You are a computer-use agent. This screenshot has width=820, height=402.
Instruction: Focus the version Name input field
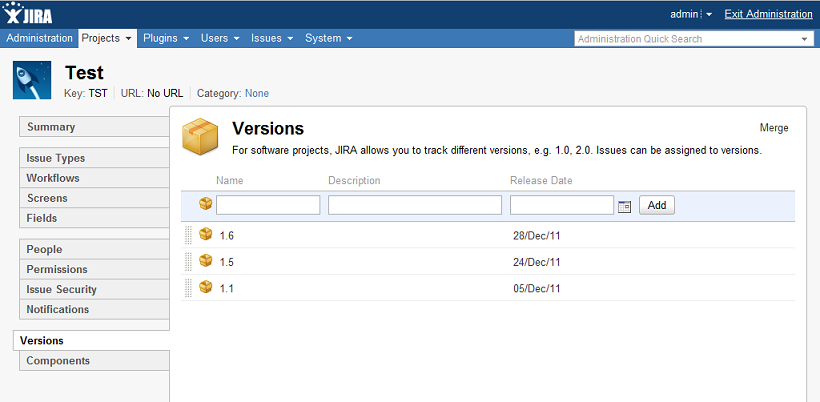coord(268,205)
